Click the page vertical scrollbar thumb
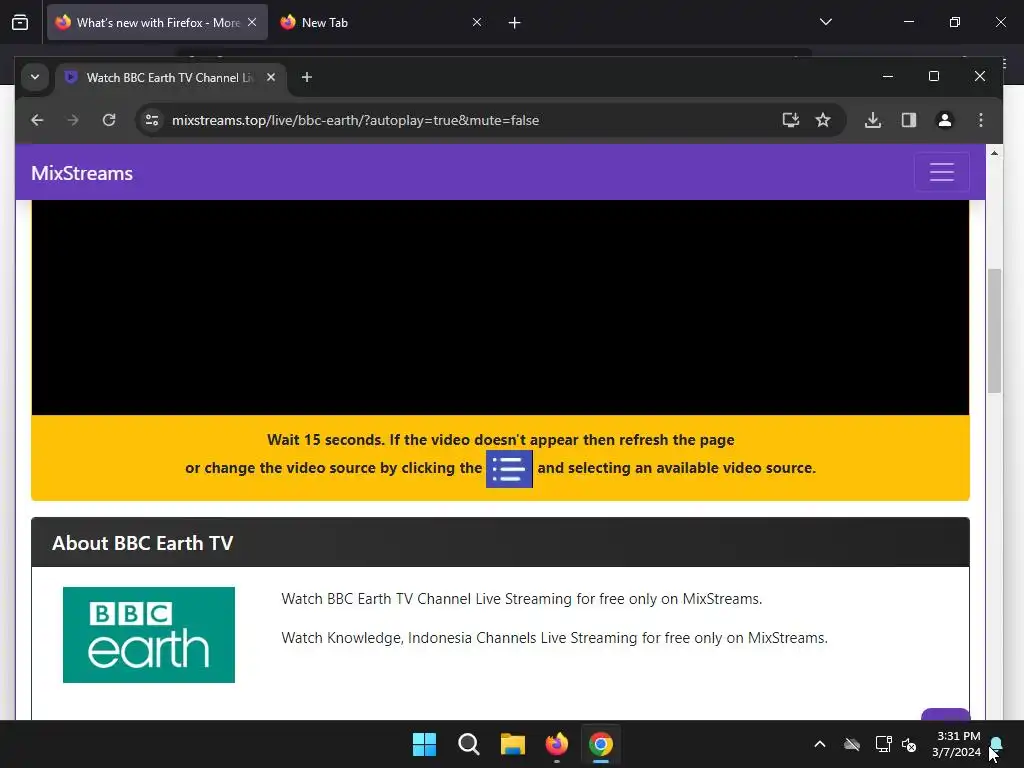 coord(994,330)
